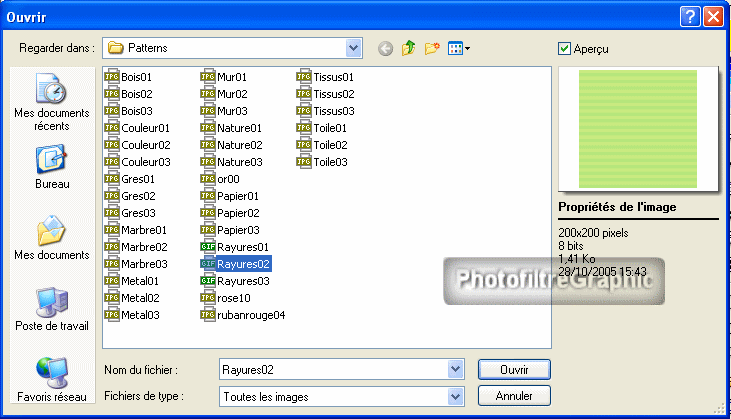Toggle the Aperçu checkbox

565,48
